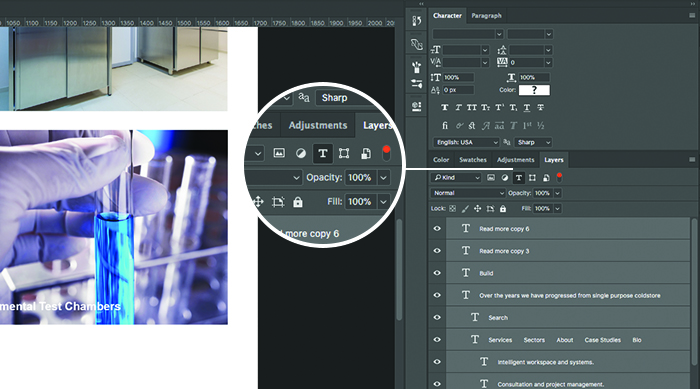Screen dimensions: 700x389
Task: Hide the Services Sectors About layer
Action: coord(437,340)
